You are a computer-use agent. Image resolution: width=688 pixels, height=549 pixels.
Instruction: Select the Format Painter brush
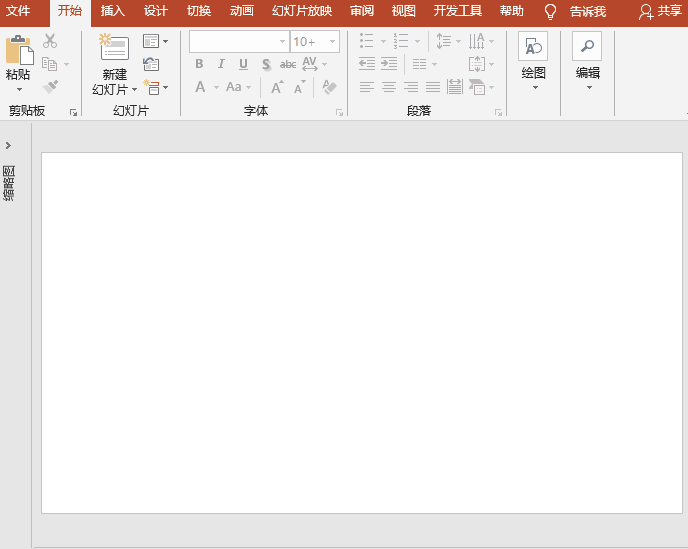coord(50,86)
